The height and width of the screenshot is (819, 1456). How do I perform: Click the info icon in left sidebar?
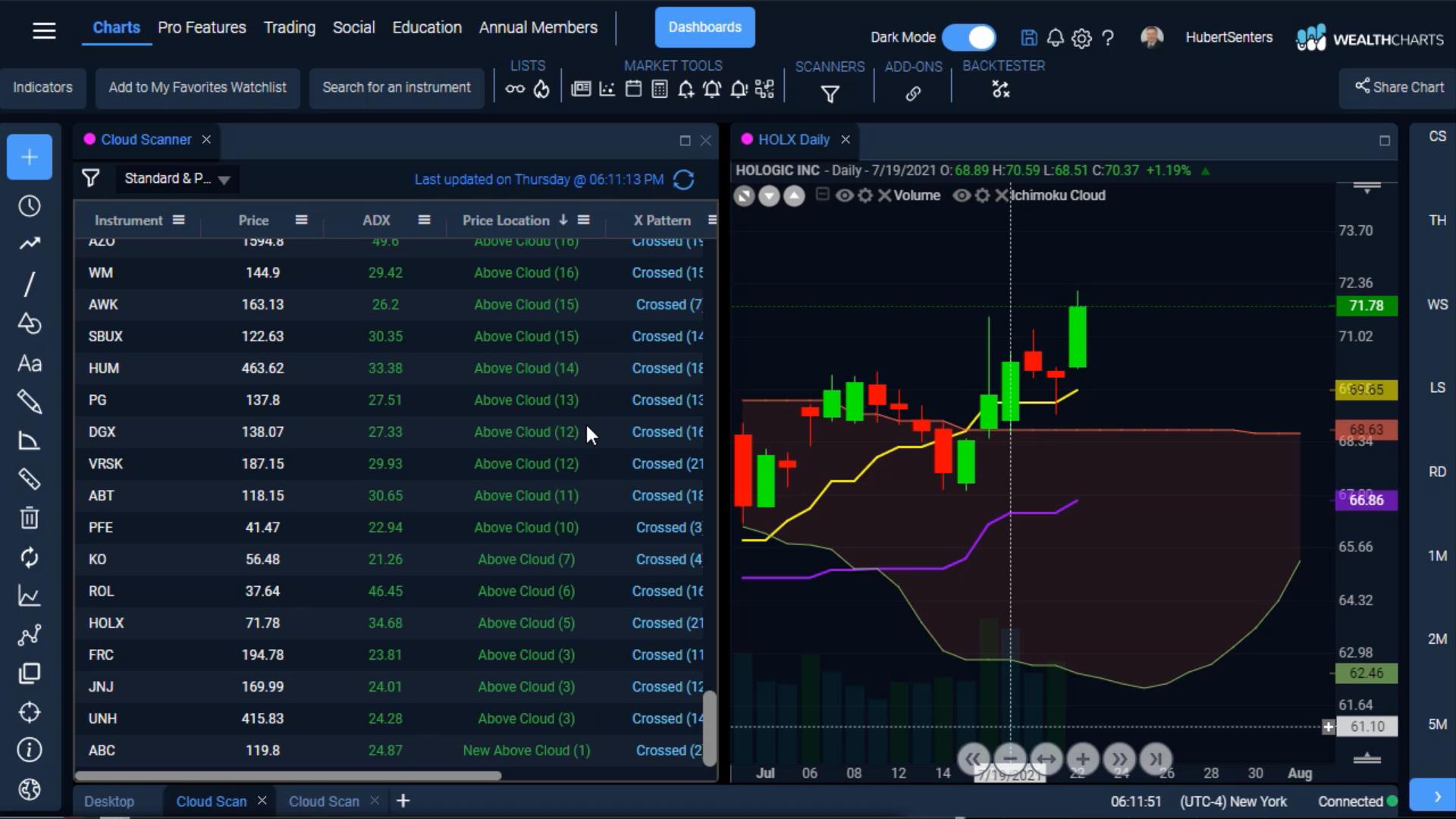[30, 750]
